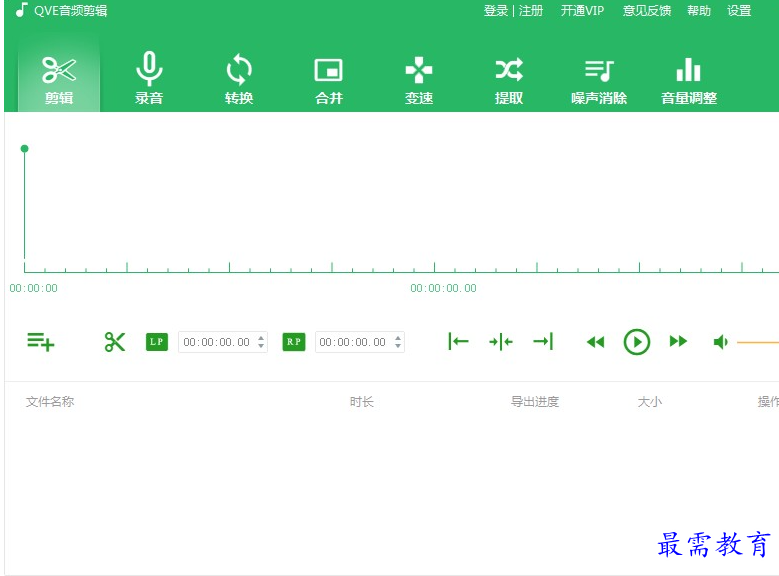Image resolution: width=779 pixels, height=576 pixels.
Task: Click the 00:00:00.00 current position label
Action: (443, 288)
